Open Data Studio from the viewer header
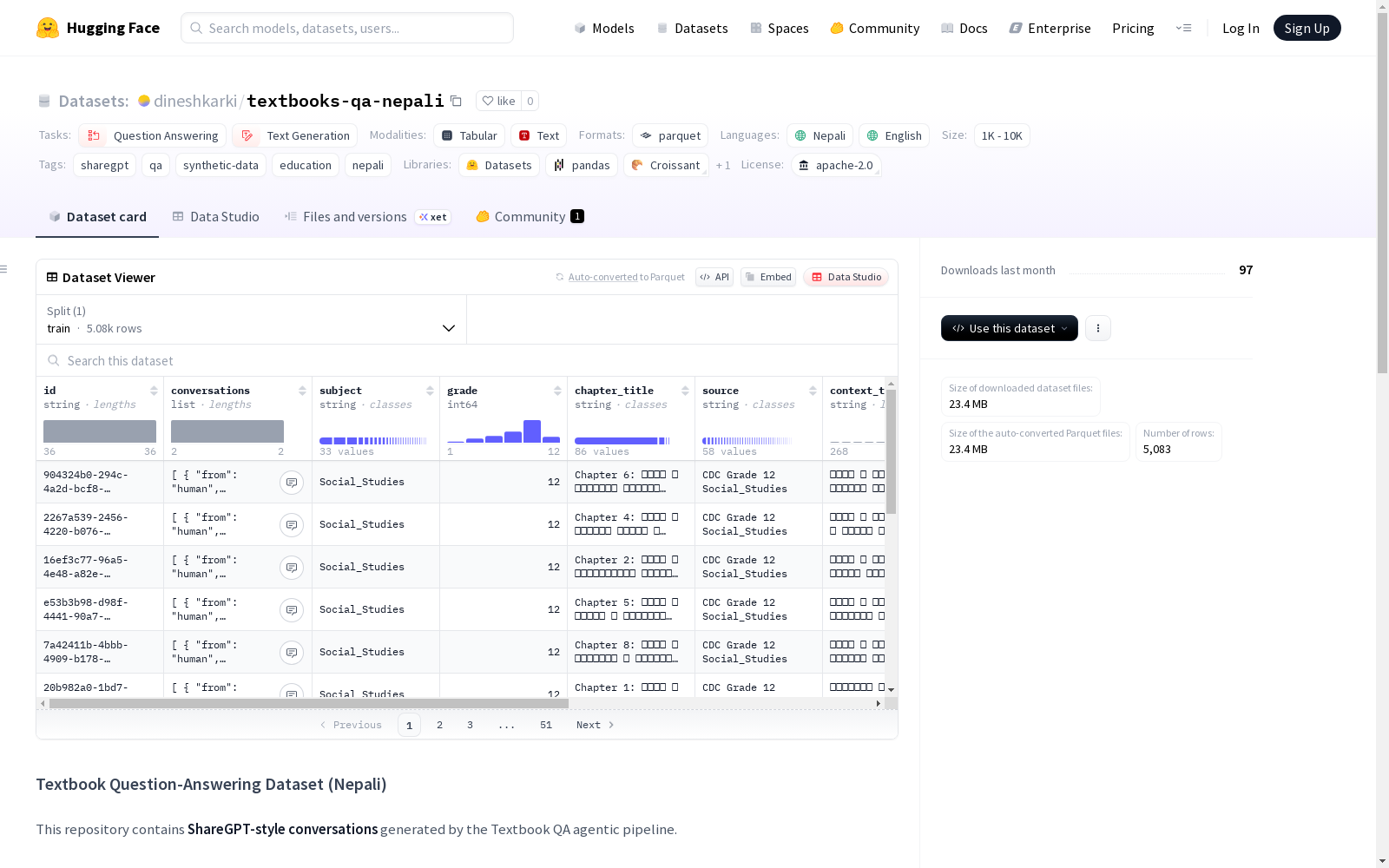1389x868 pixels. [846, 277]
